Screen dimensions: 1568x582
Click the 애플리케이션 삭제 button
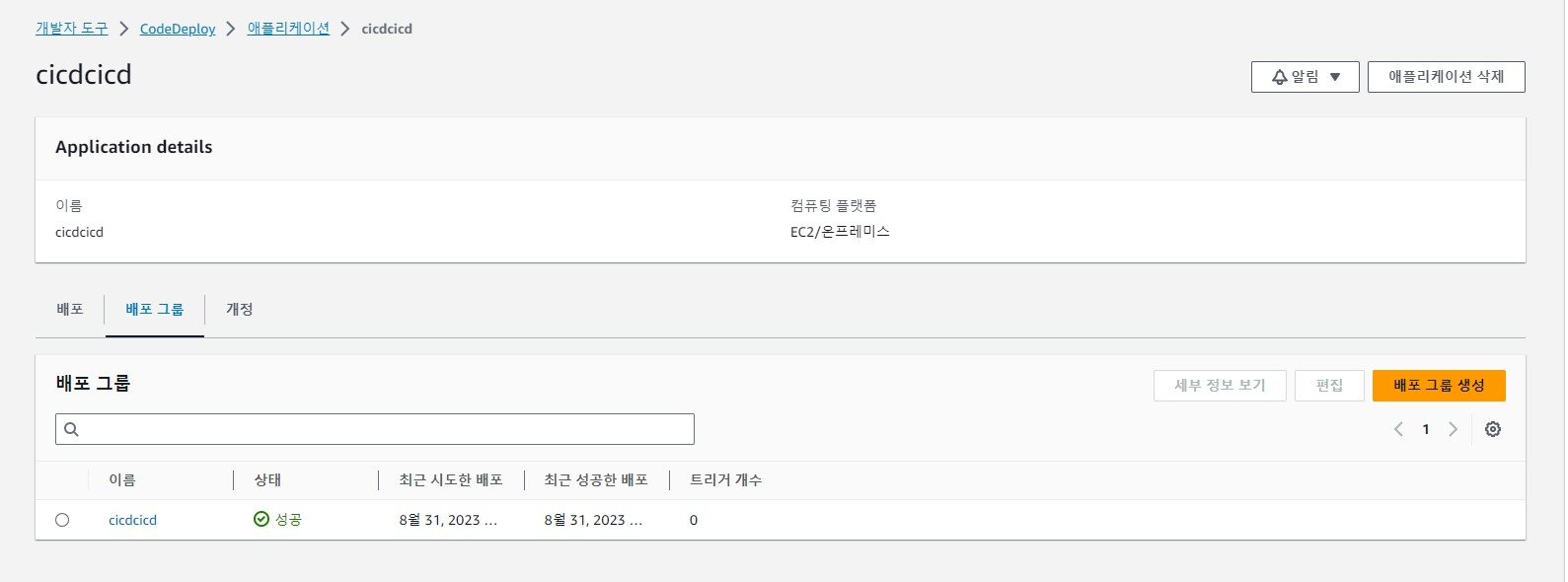click(1446, 77)
